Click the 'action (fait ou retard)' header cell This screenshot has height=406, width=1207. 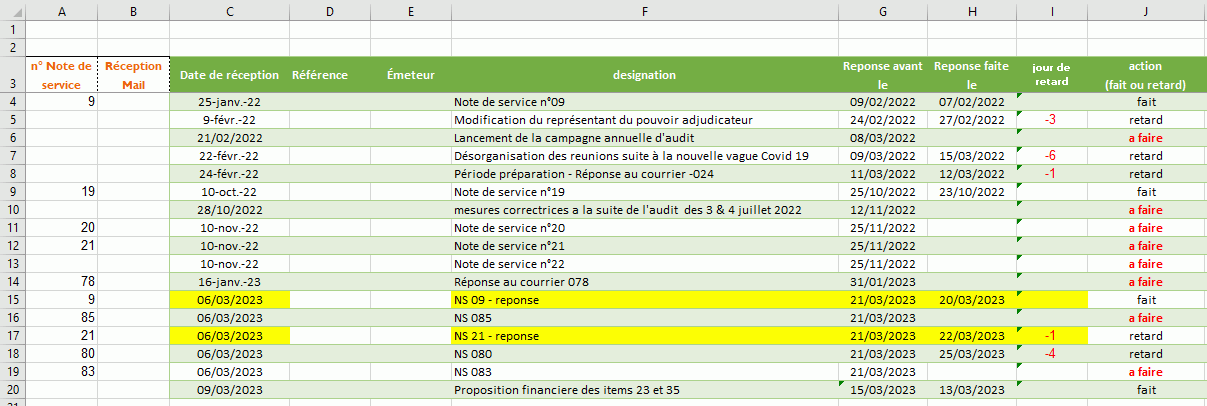(x=1145, y=75)
